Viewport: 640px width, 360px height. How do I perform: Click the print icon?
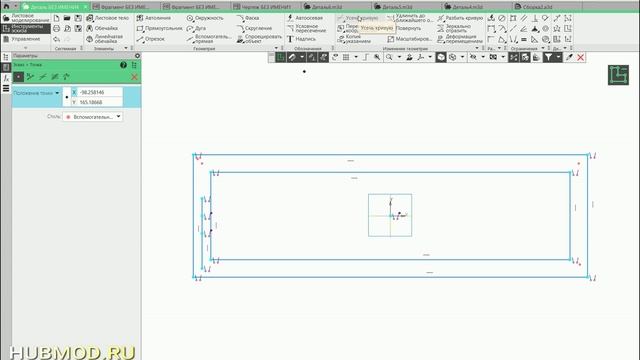tap(56, 28)
